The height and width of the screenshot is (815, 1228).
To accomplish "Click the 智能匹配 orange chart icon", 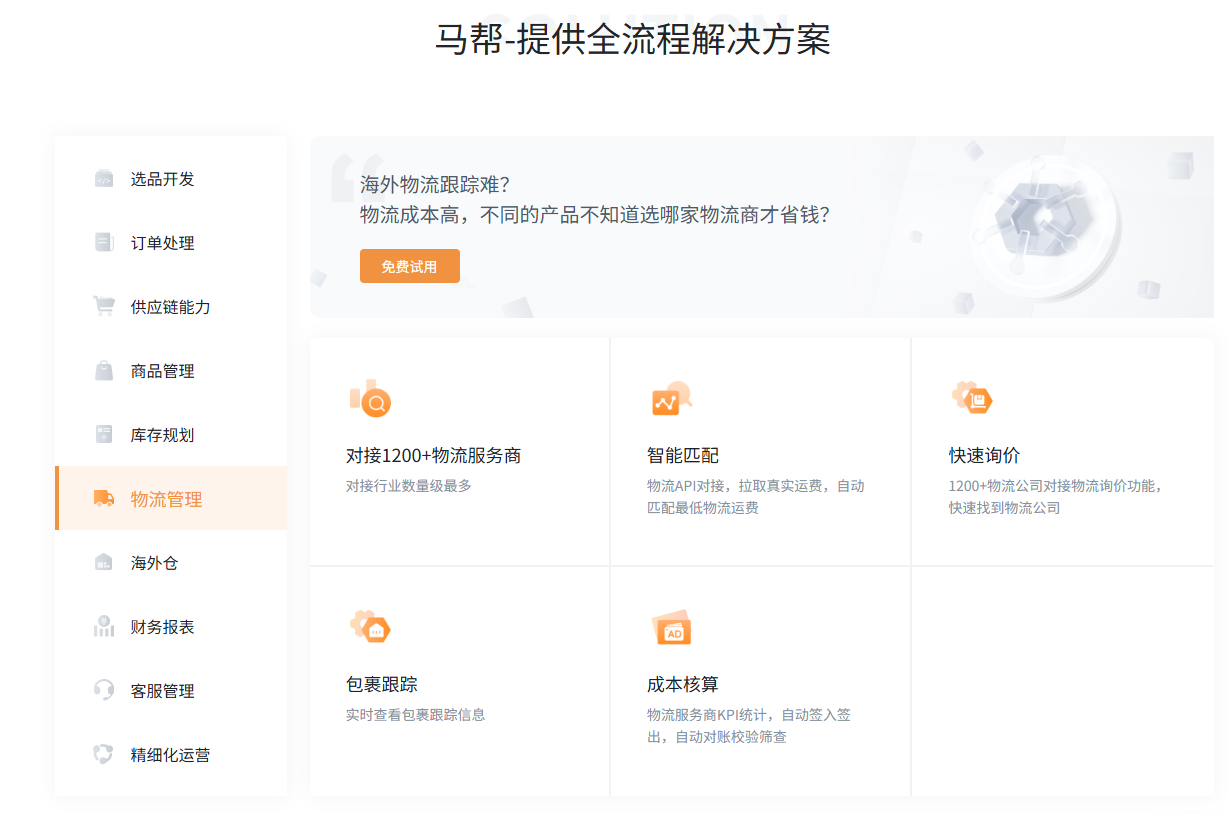I will tap(670, 400).
